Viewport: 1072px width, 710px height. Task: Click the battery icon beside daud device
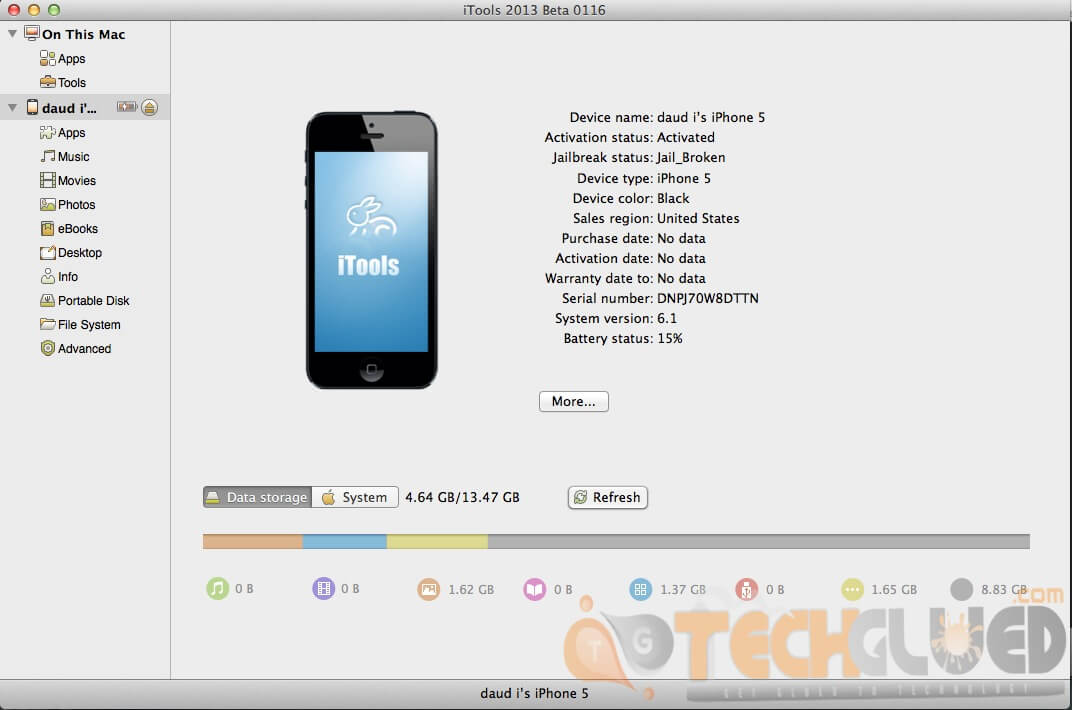[126, 107]
